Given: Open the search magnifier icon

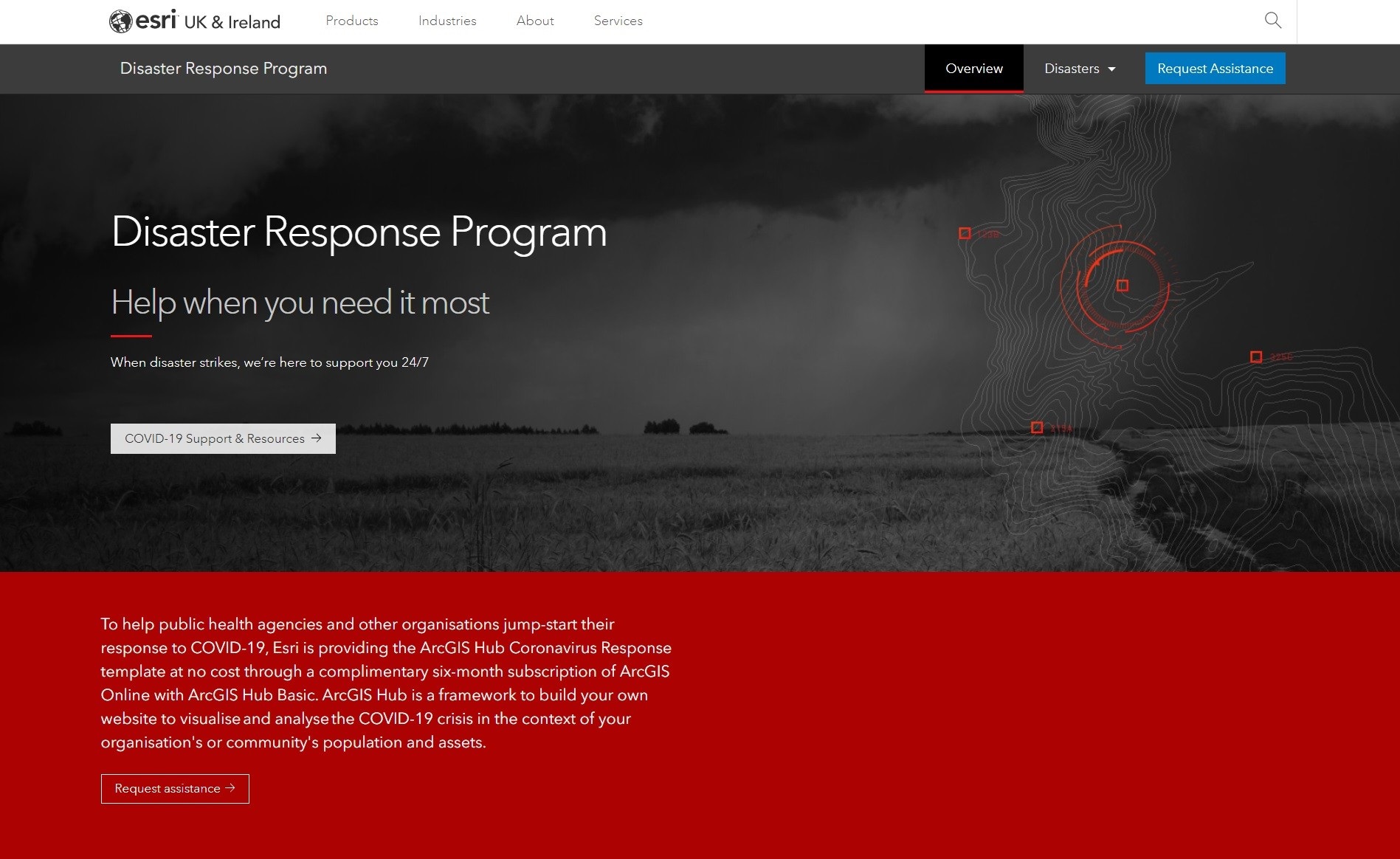Looking at the screenshot, I should coord(1273,21).
